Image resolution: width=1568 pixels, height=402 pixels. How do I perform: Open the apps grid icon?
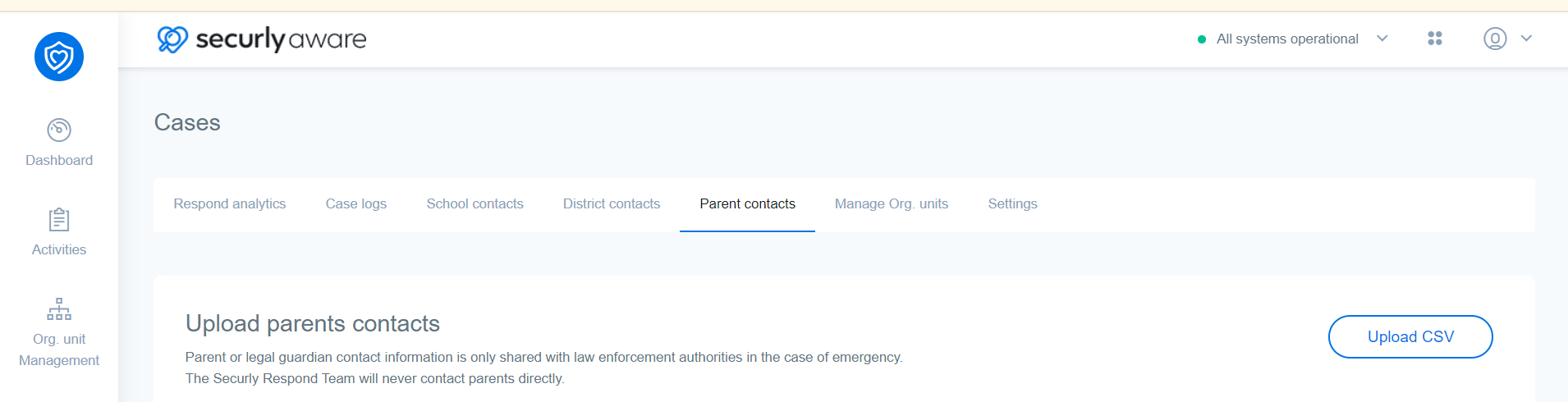[1435, 39]
